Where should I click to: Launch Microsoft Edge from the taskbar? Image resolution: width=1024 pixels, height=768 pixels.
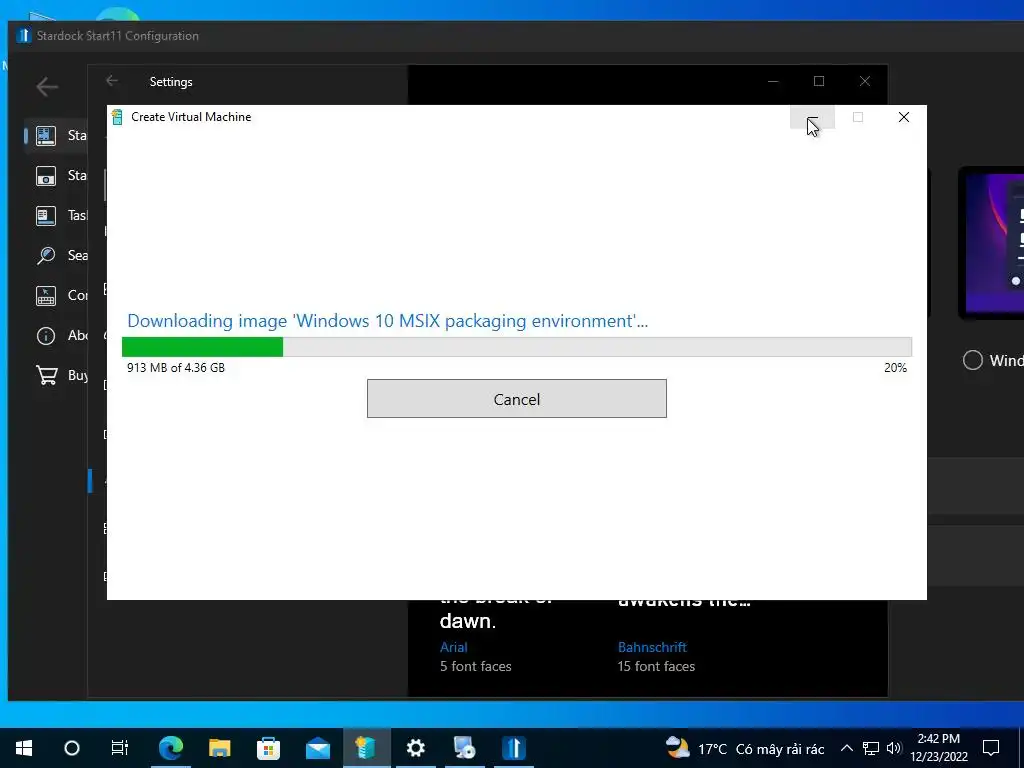[171, 748]
